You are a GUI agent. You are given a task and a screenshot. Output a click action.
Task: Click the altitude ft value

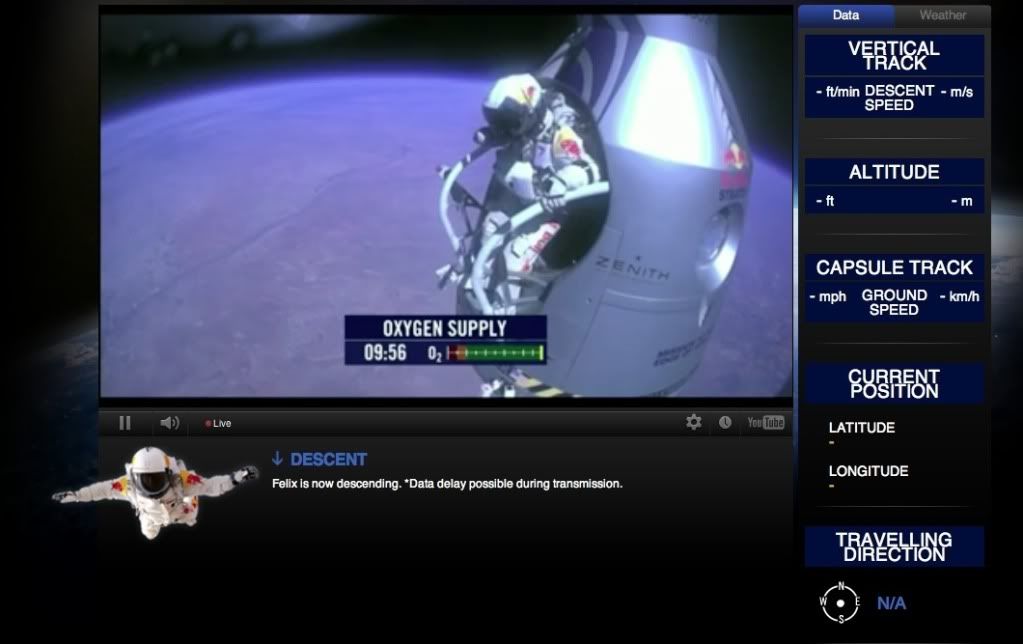point(825,201)
